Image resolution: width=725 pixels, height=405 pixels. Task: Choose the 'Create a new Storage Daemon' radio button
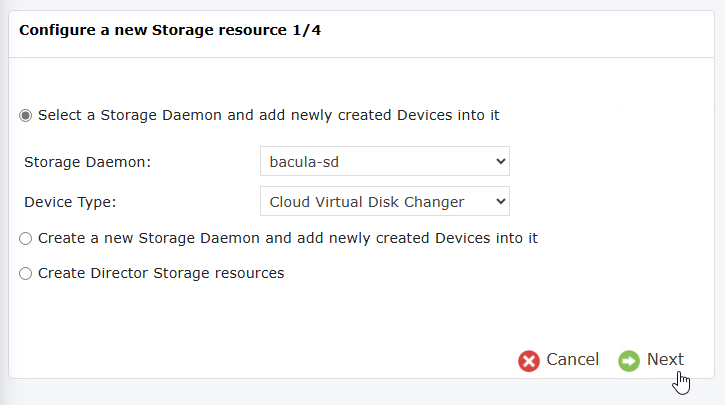pos(25,239)
